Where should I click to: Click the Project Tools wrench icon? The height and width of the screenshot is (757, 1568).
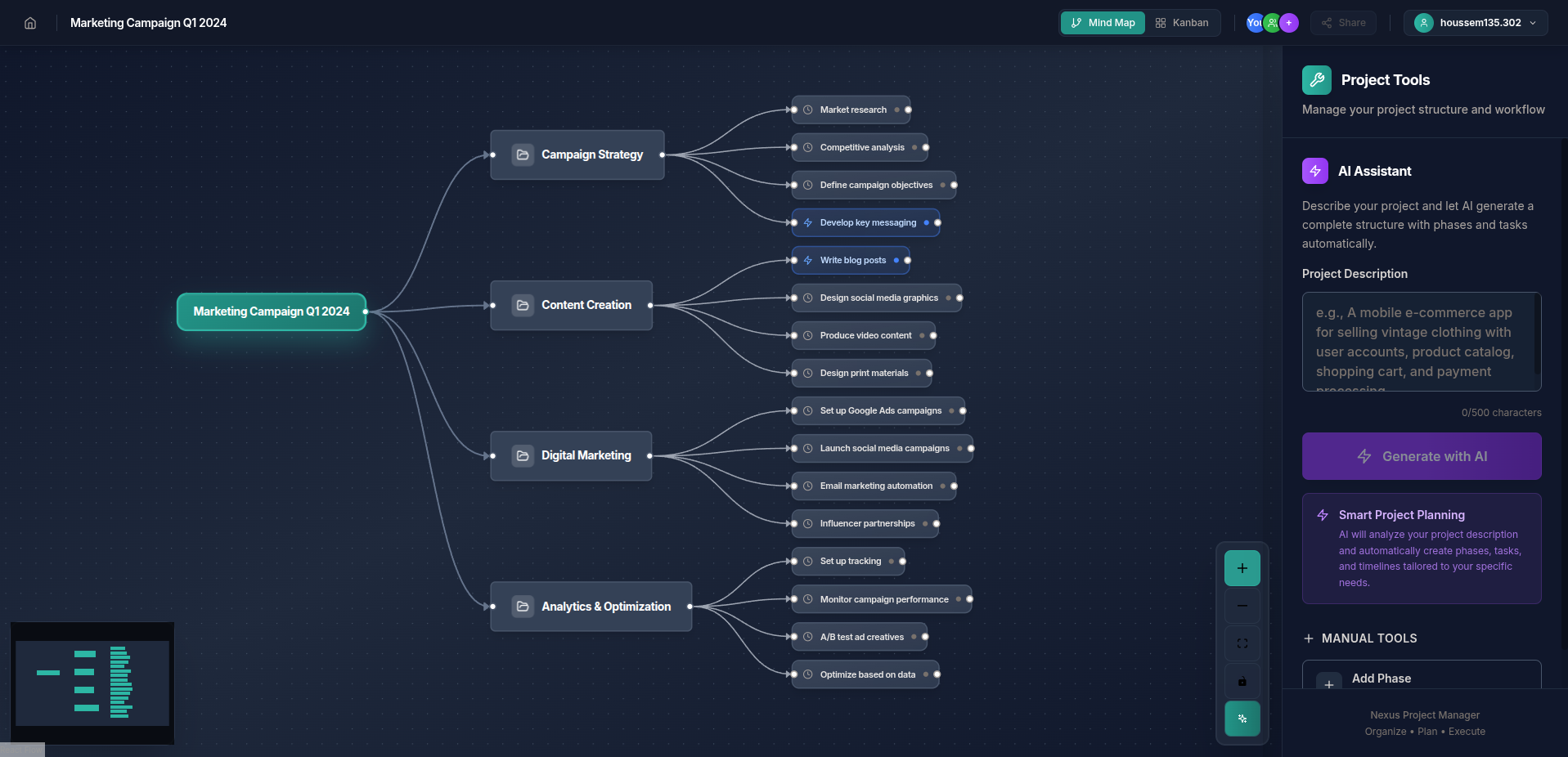click(x=1317, y=80)
